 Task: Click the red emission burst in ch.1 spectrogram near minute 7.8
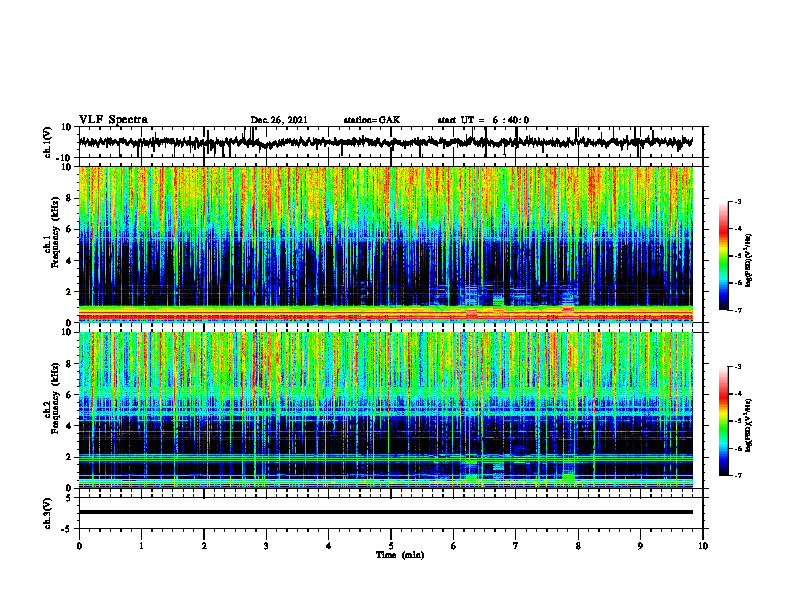tap(568, 310)
